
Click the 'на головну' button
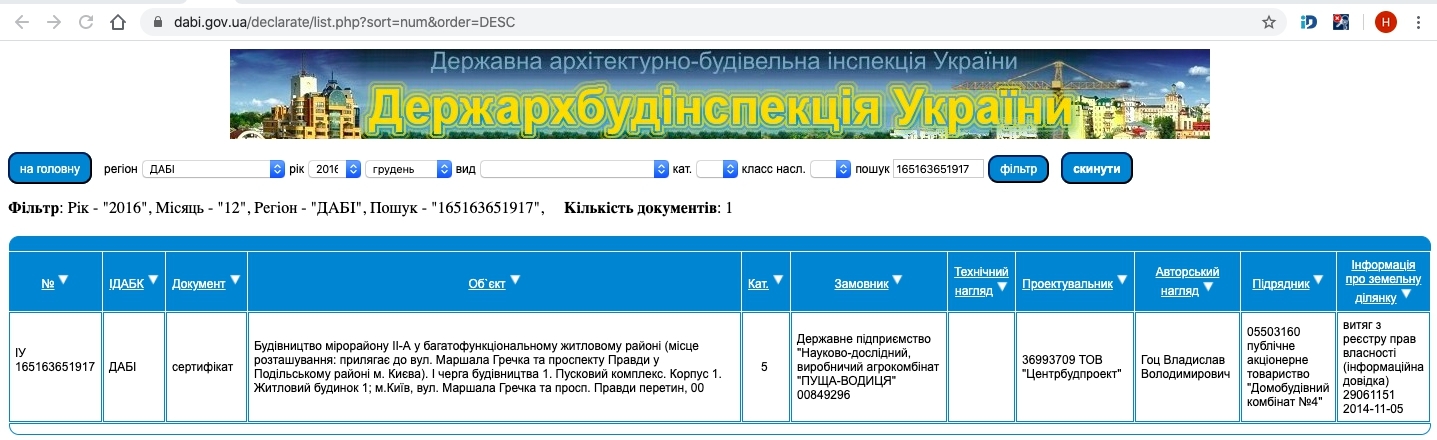[x=50, y=169]
